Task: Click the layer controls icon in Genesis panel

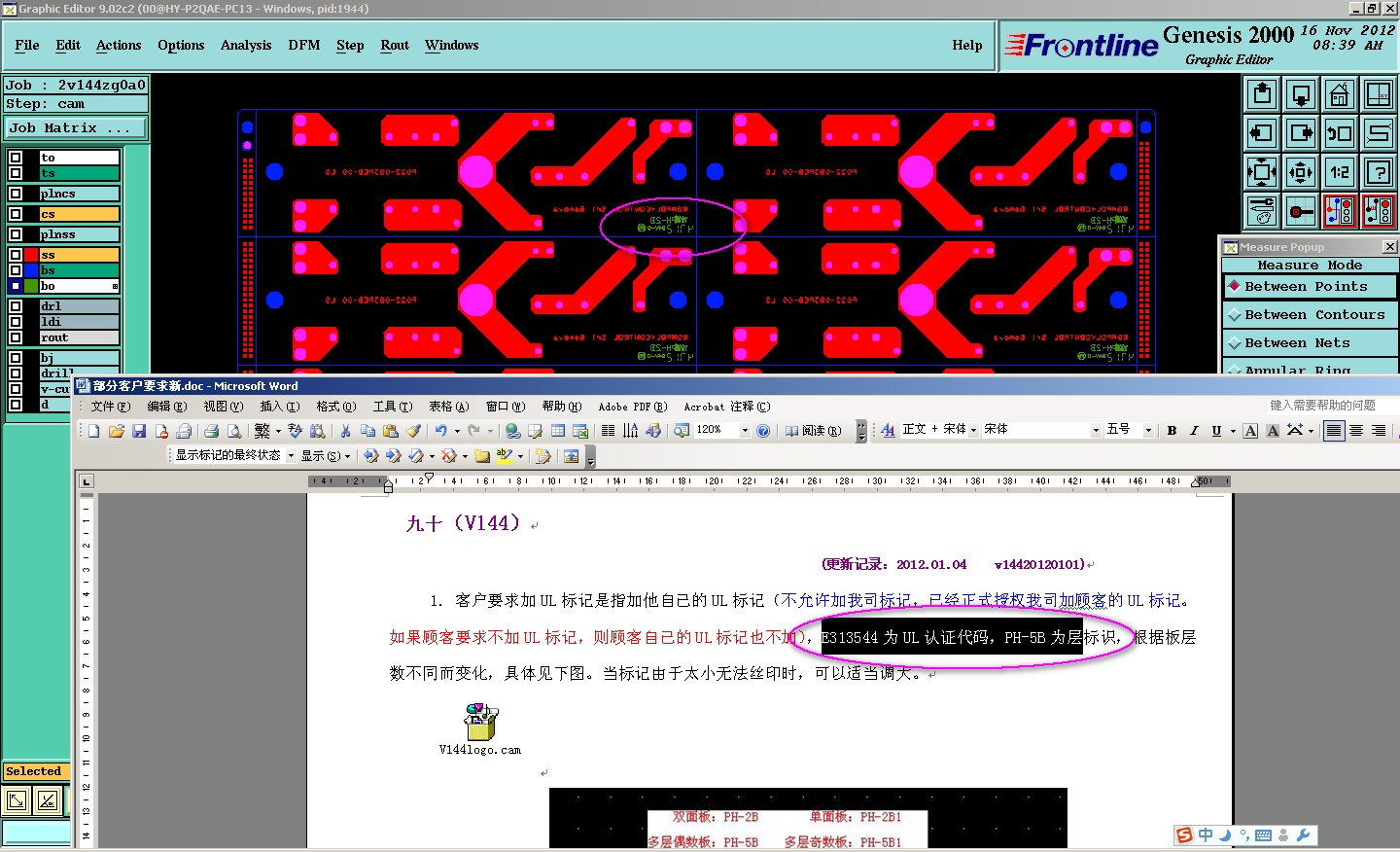Action: pos(1262,211)
